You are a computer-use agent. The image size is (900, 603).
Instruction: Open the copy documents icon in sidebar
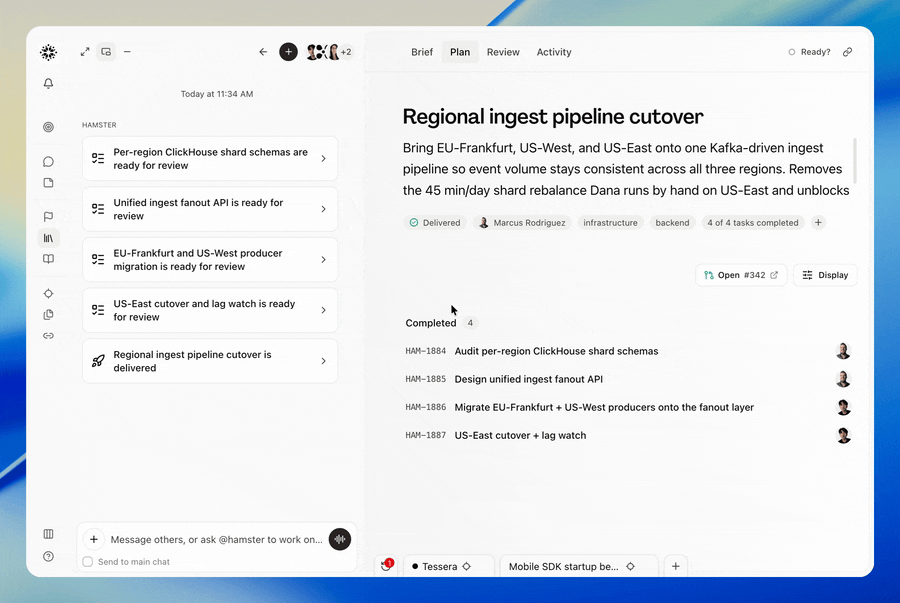[x=48, y=314]
